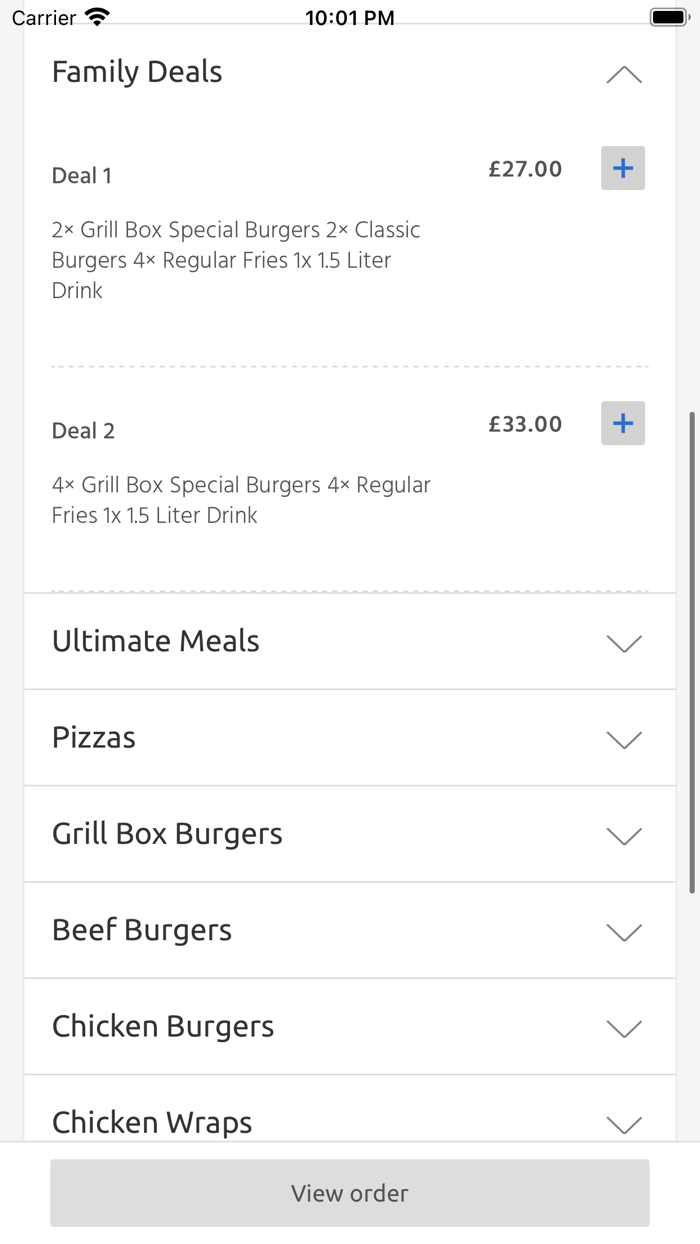Click the chevron beside Ultimate Meals
The height and width of the screenshot is (1244, 700).
623,644
